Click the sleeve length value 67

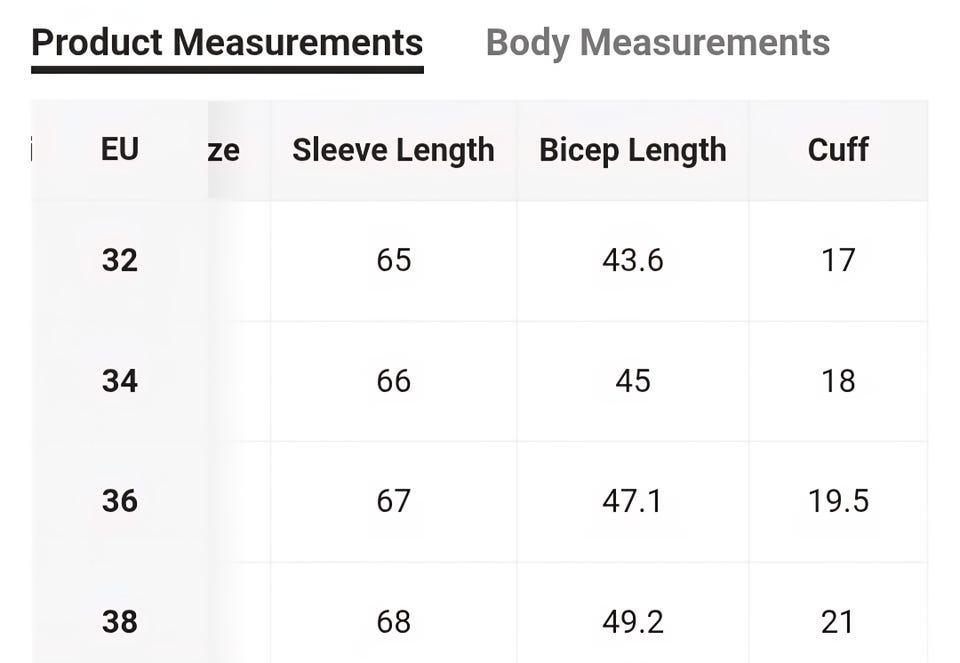pyautogui.click(x=394, y=501)
